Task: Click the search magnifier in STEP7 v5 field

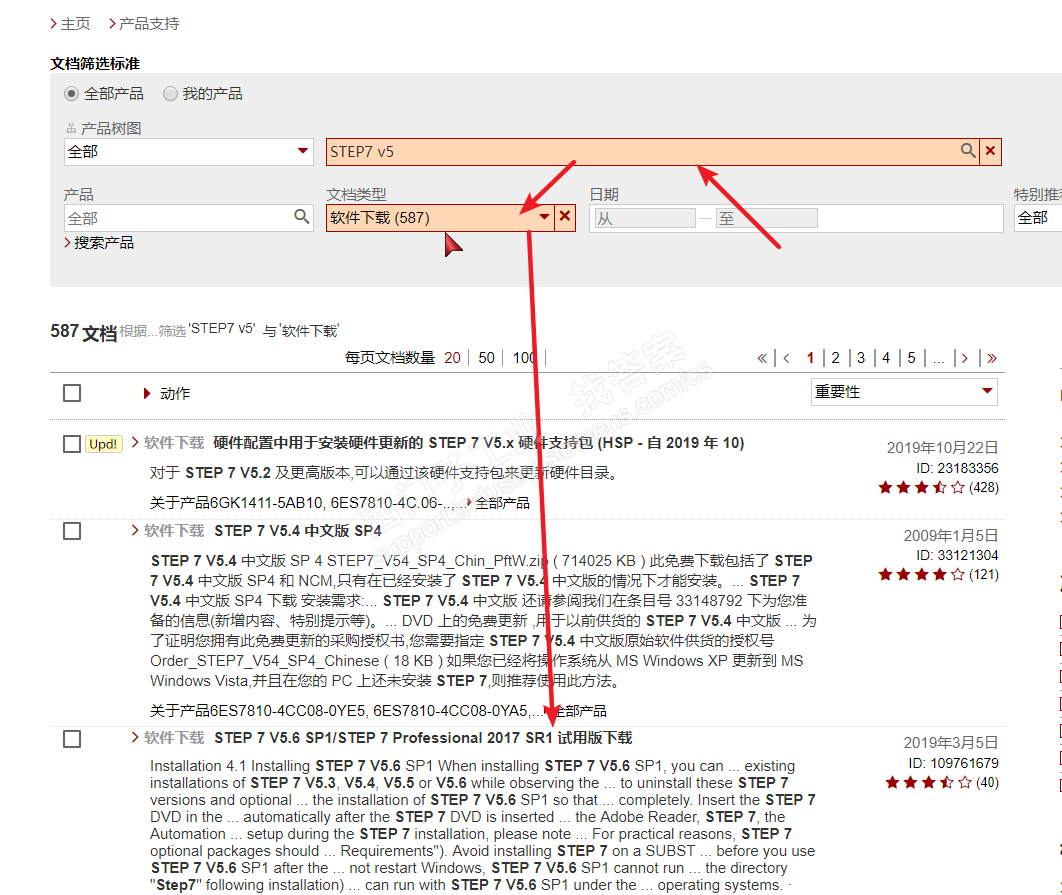Action: pyautogui.click(x=968, y=150)
